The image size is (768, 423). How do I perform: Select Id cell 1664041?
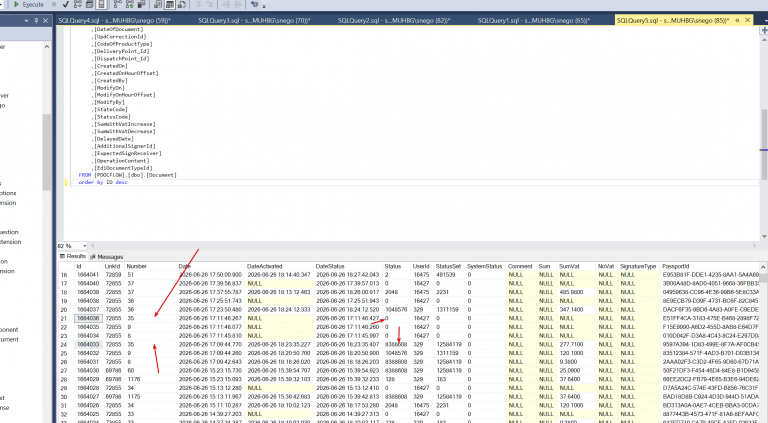point(88,275)
